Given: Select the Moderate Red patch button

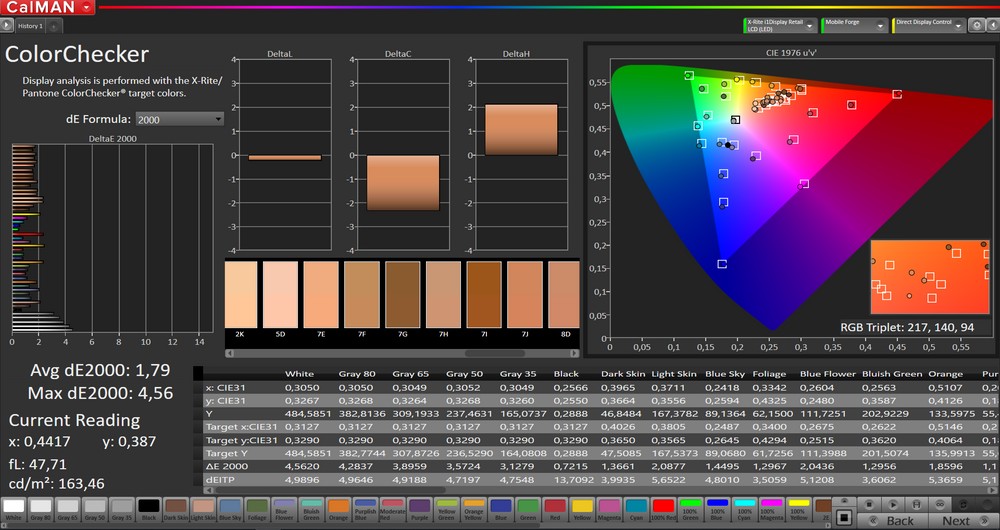Looking at the screenshot, I should coord(392,510).
